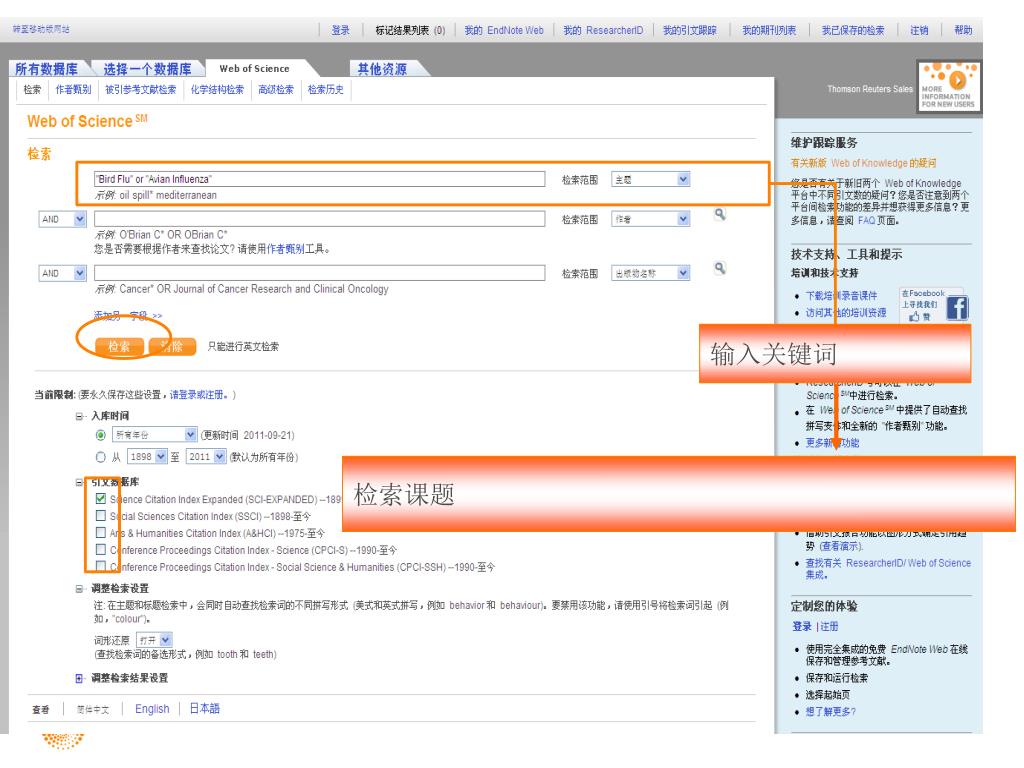This screenshot has height=768, width=1024.
Task: Switch page language to 日本語
Action: pyautogui.click(x=204, y=709)
